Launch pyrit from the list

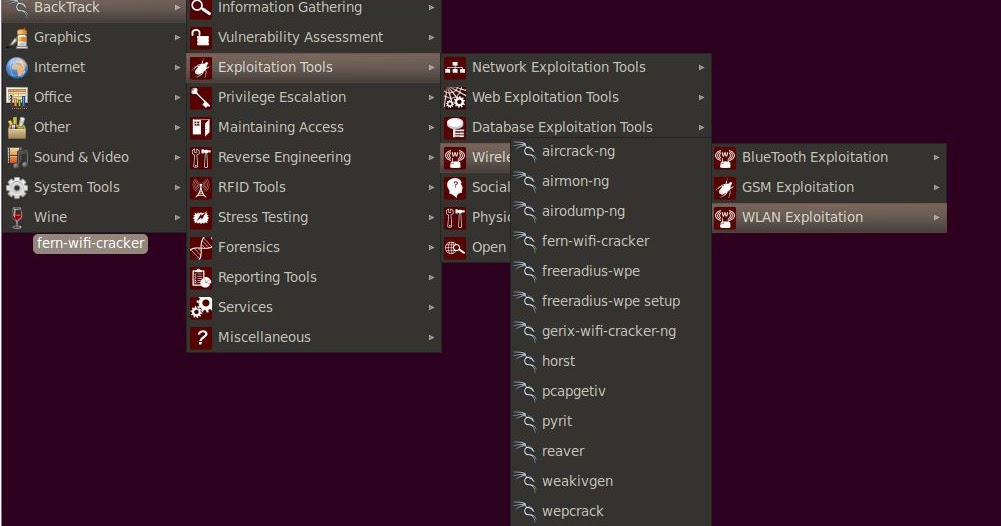coord(611,421)
